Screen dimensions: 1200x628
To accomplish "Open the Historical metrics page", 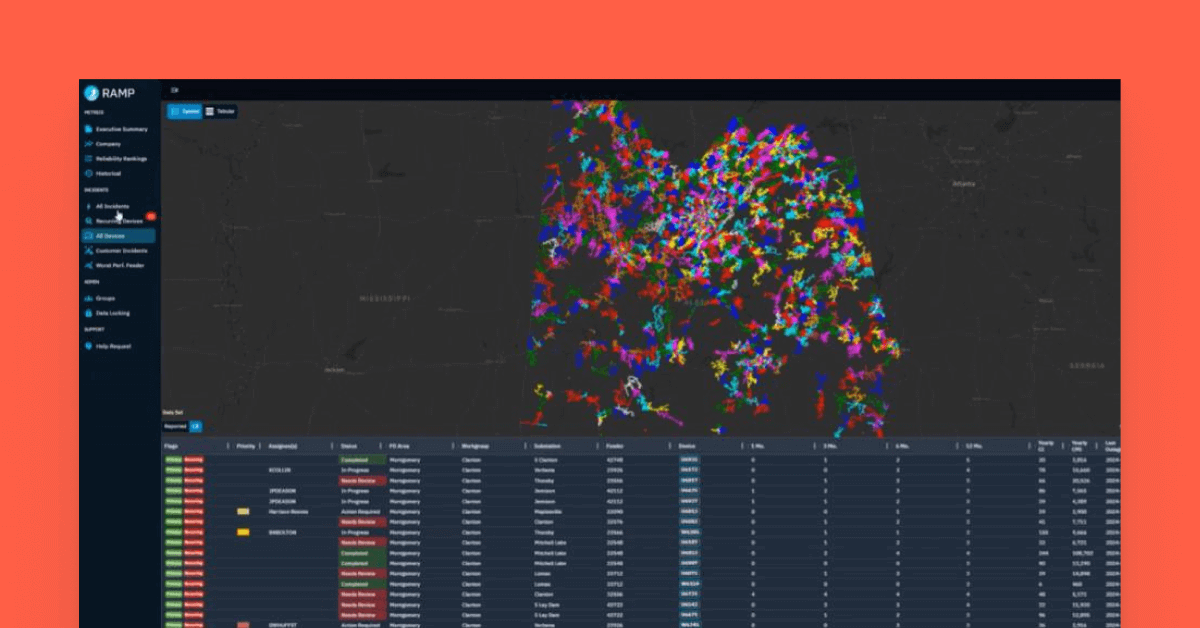I will 108,174.
